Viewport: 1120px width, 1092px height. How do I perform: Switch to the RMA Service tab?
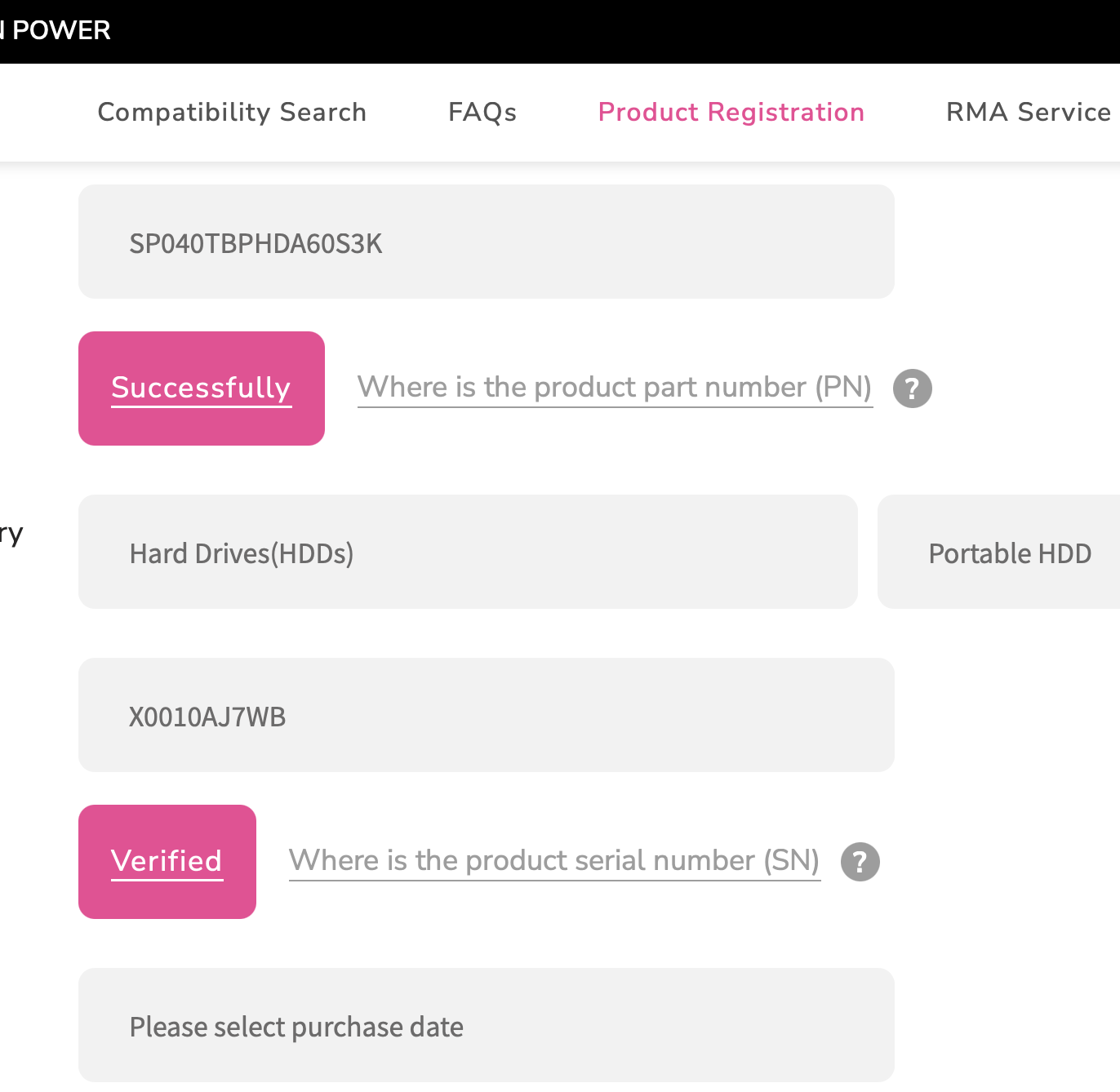[1028, 112]
